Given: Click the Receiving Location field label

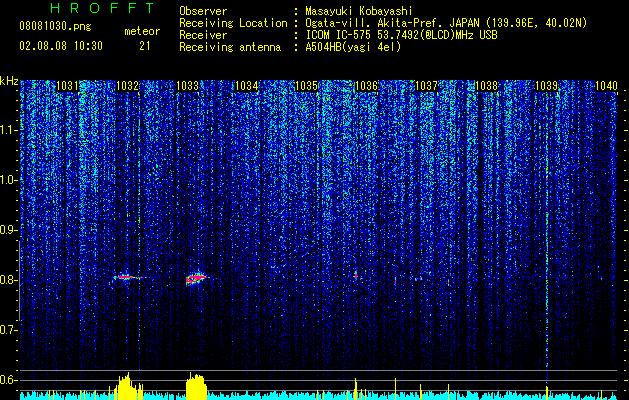Looking at the screenshot, I should pos(233,23).
